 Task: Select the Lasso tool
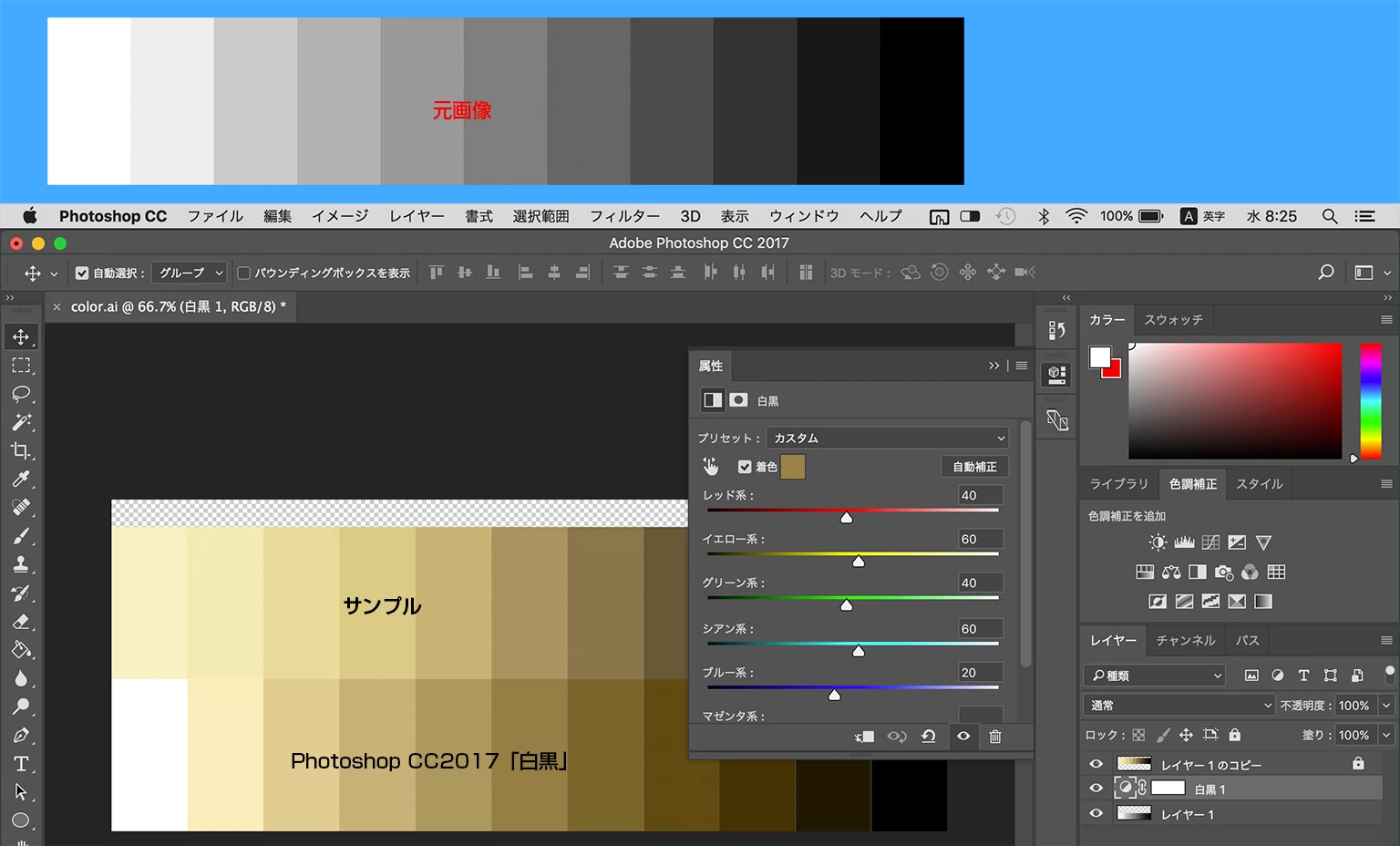[x=21, y=394]
